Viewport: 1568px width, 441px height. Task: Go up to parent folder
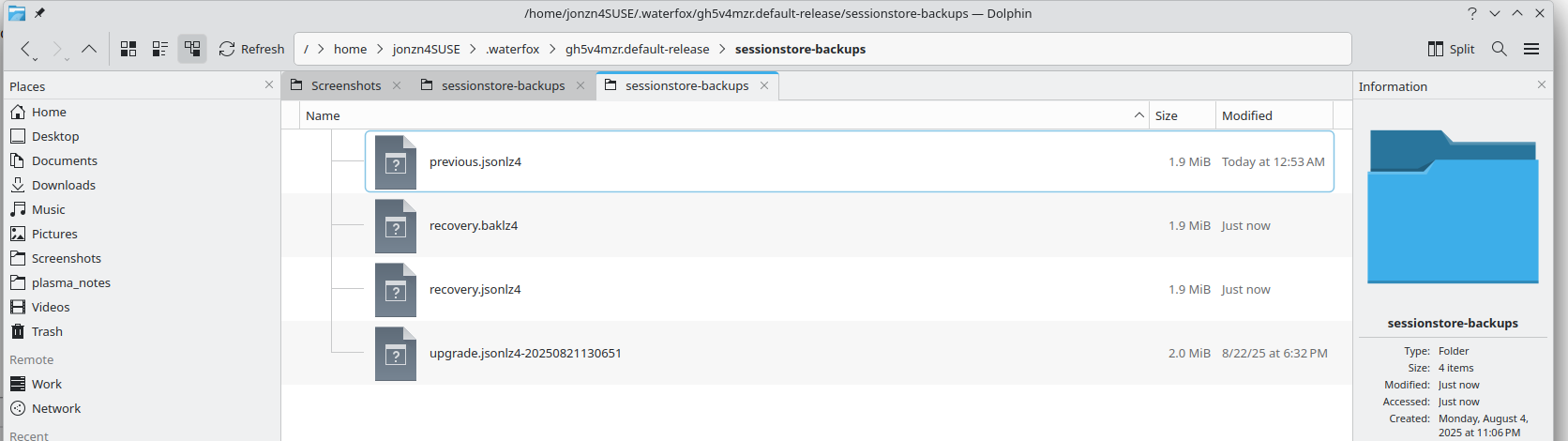point(89,49)
